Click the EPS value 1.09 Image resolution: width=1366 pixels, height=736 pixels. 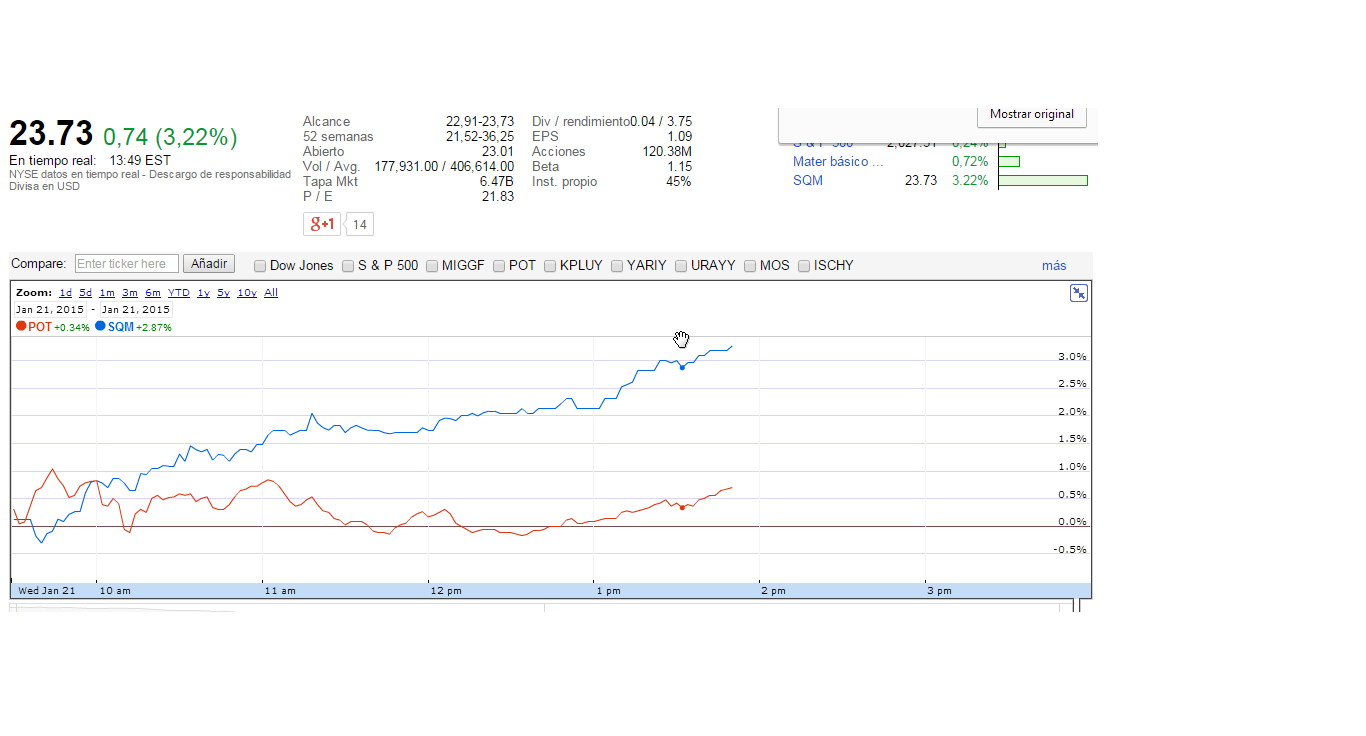[x=679, y=137]
